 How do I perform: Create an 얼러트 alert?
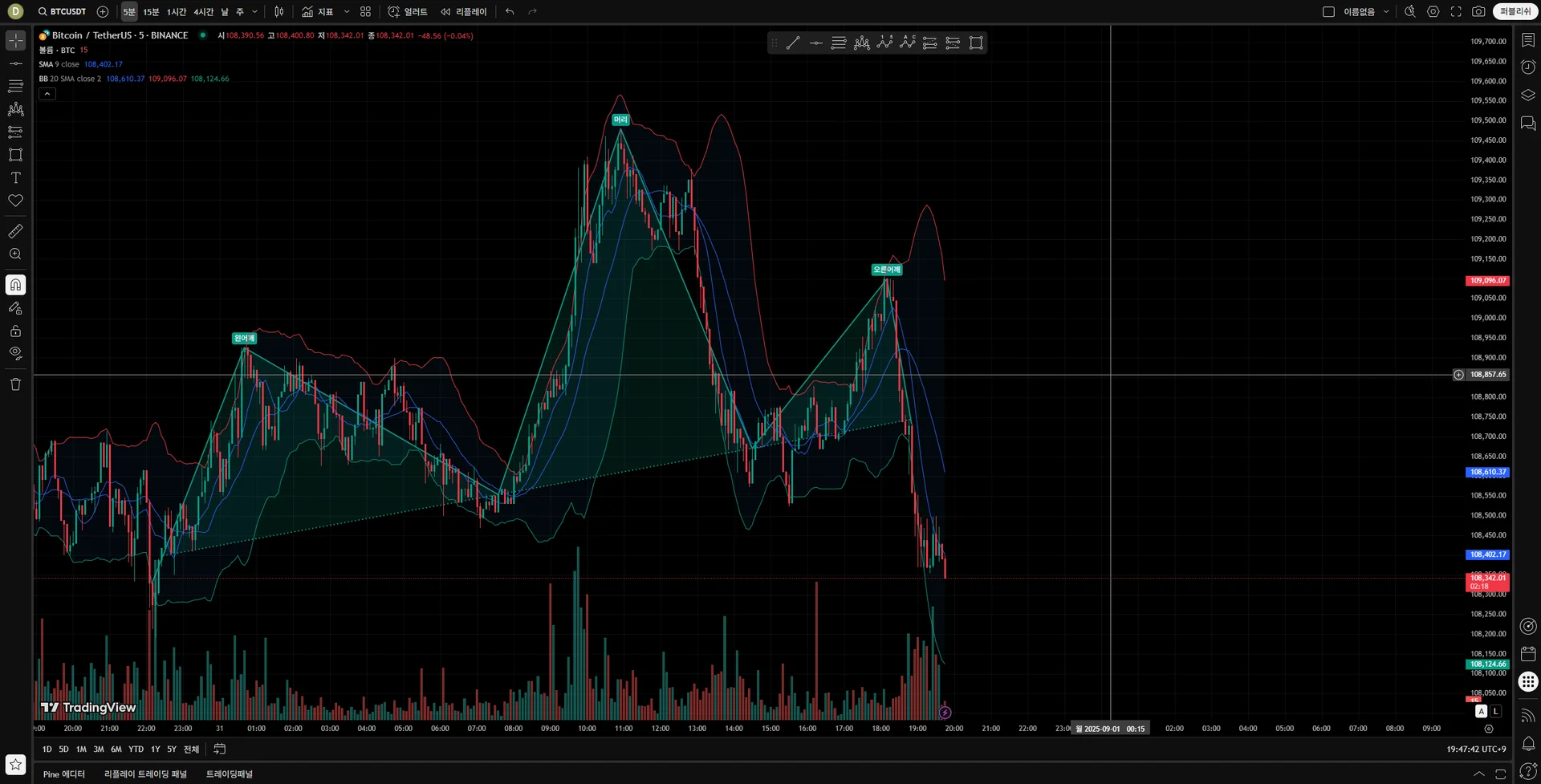408,12
